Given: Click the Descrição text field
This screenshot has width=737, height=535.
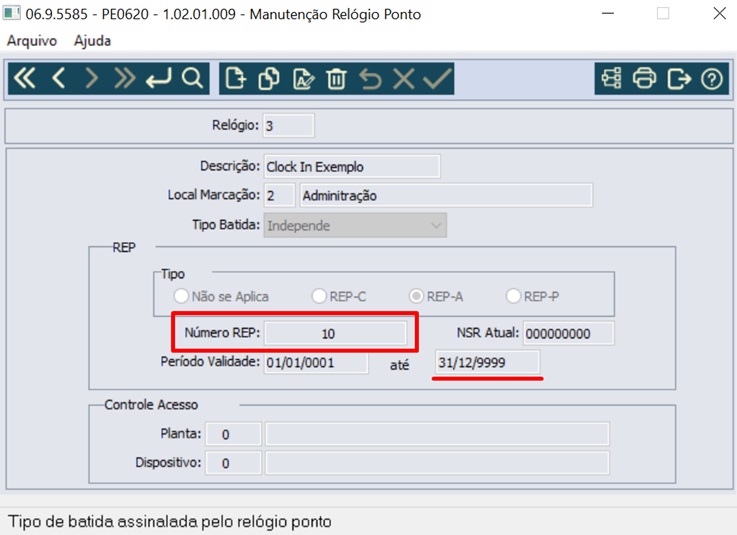Looking at the screenshot, I should click(x=352, y=166).
